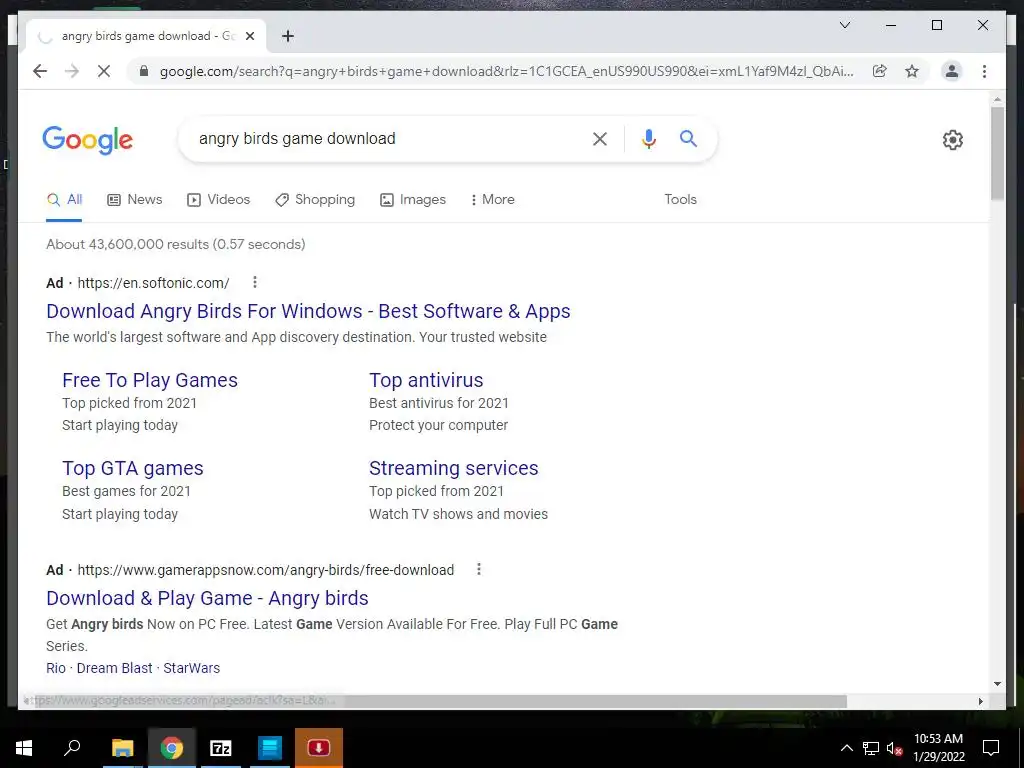Image resolution: width=1024 pixels, height=768 pixels.
Task: Click the blue window app in taskbar
Action: point(269,748)
